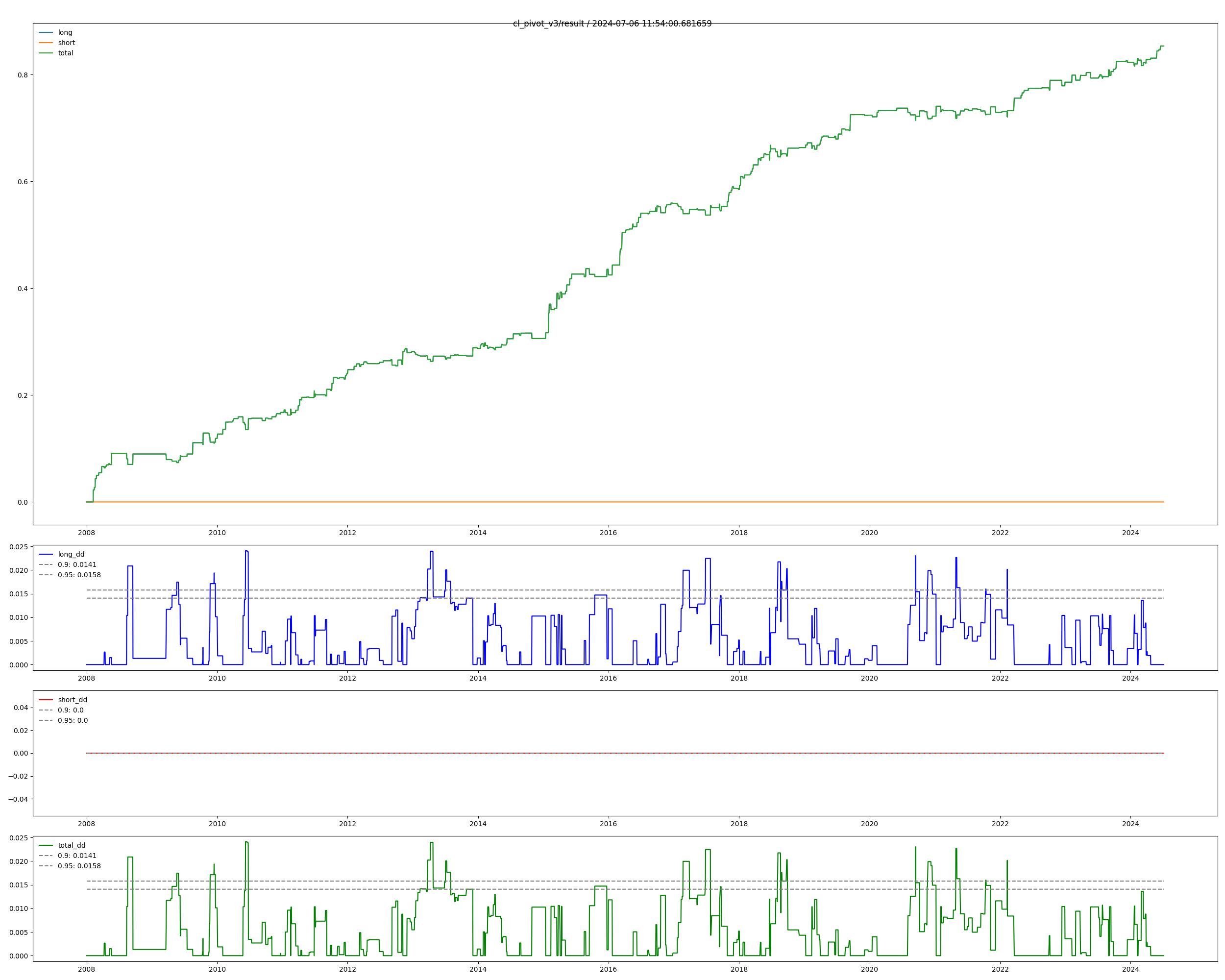Click the −0.04 y-axis label of short_dd chart
The height and width of the screenshot is (980, 1225).
18,799
